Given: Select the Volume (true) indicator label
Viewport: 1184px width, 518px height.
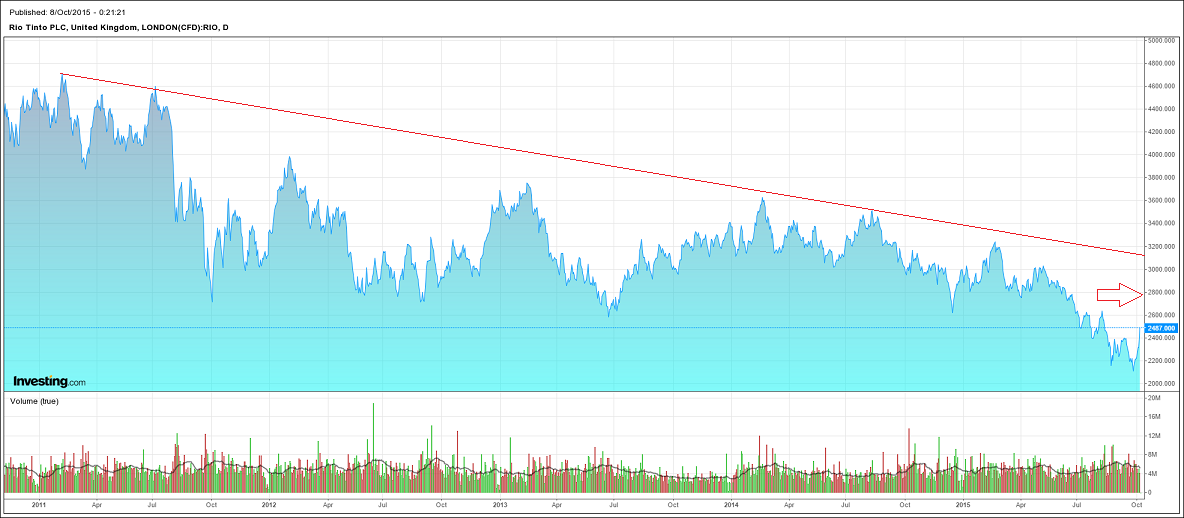Looking at the screenshot, I should (x=36, y=401).
